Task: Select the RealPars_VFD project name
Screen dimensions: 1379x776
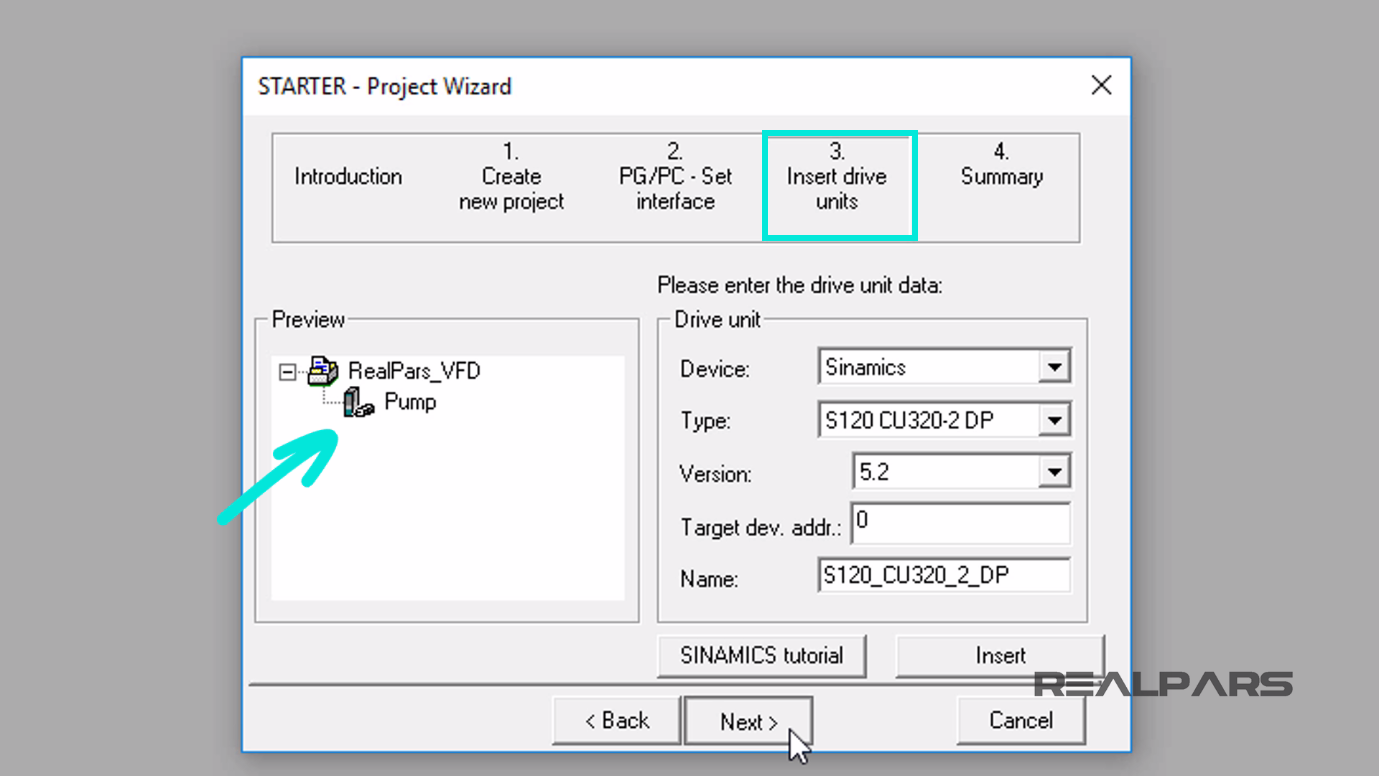Action: (414, 371)
